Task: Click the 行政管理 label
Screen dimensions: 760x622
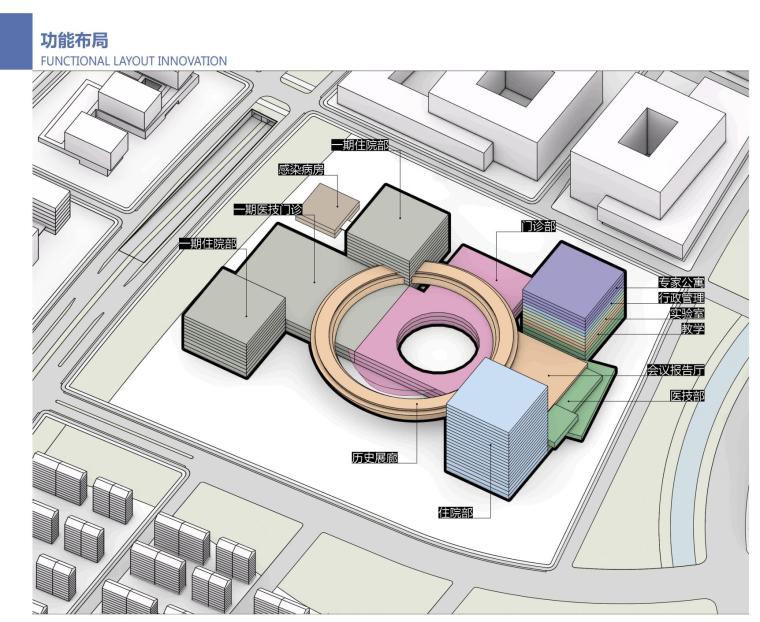Action: (x=681, y=298)
